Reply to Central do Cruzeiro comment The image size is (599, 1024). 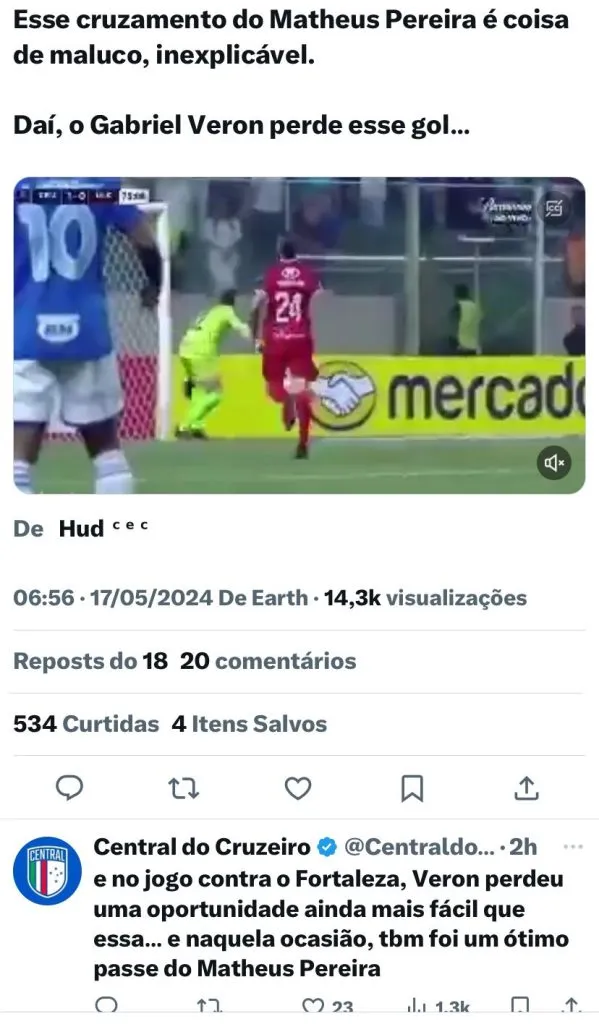tap(106, 1006)
